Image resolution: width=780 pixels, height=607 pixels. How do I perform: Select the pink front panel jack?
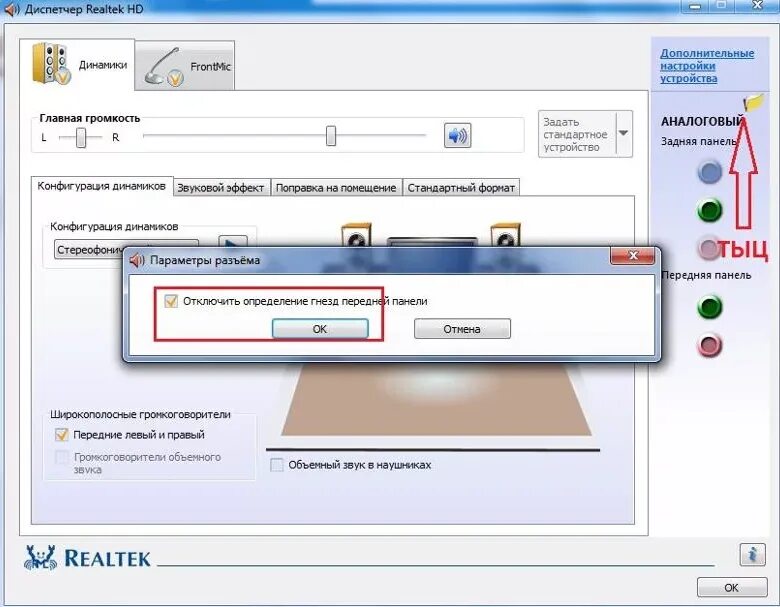(x=709, y=345)
